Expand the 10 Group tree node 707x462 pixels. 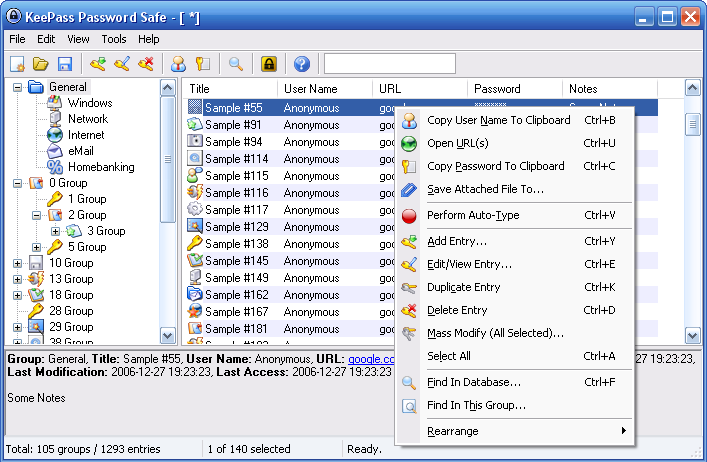tap(18, 263)
